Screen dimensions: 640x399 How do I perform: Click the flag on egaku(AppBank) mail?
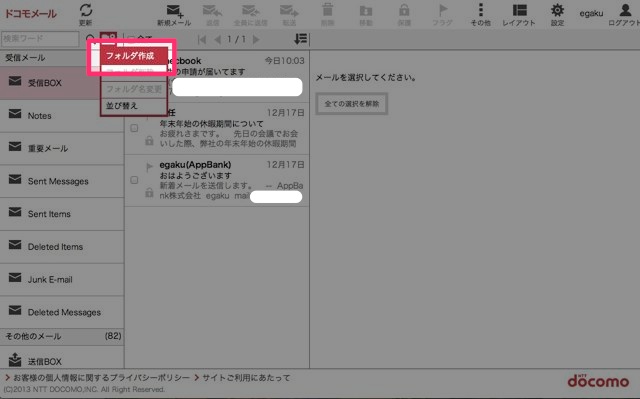point(149,166)
